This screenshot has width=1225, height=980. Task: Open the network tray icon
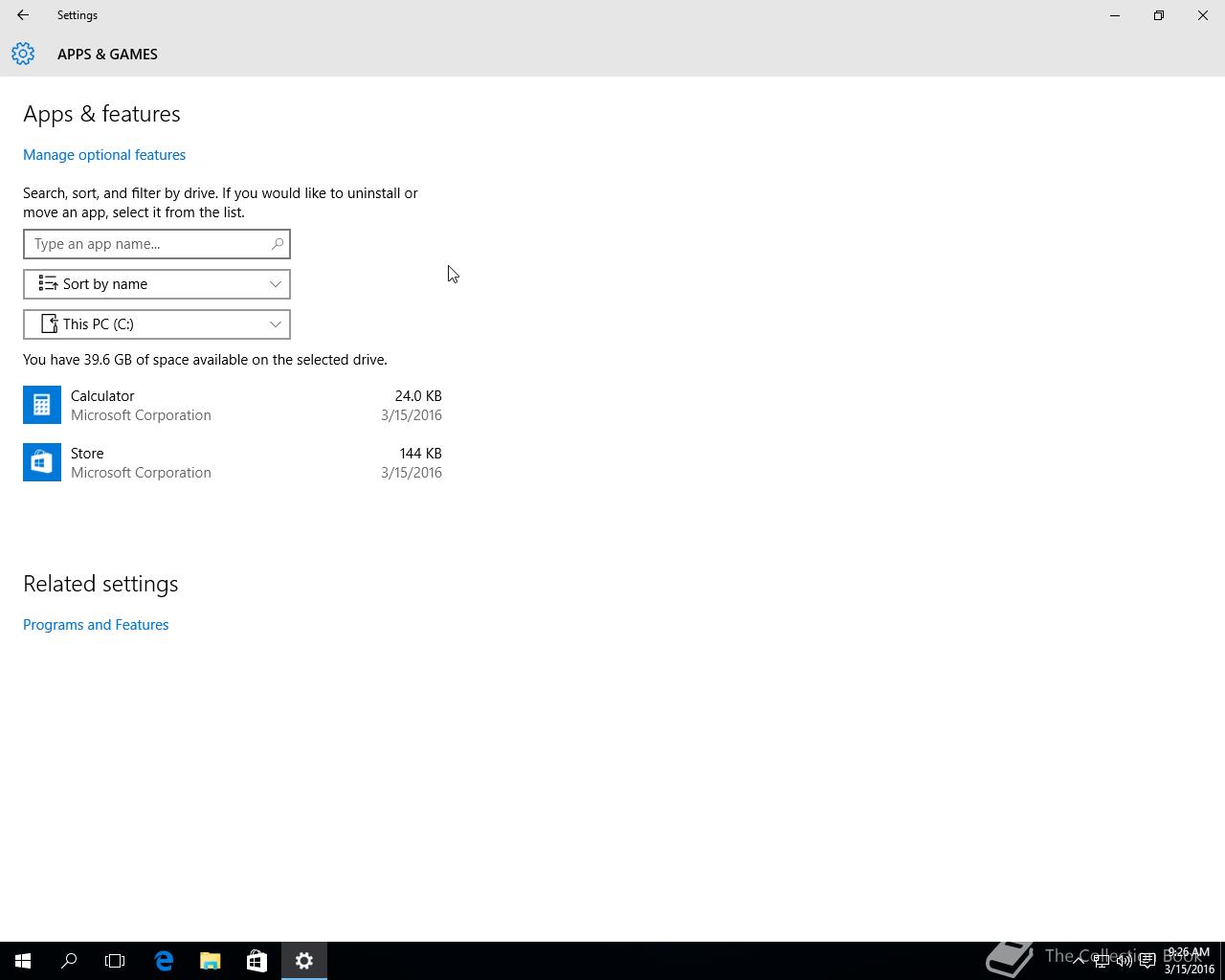pyautogui.click(x=1102, y=961)
